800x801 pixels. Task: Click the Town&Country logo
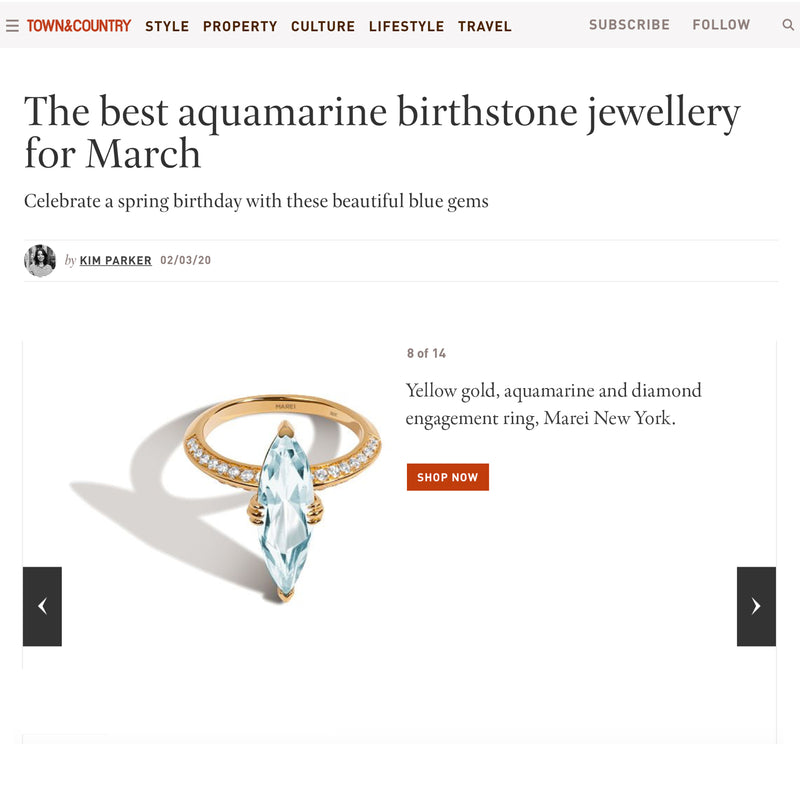[x=79, y=26]
